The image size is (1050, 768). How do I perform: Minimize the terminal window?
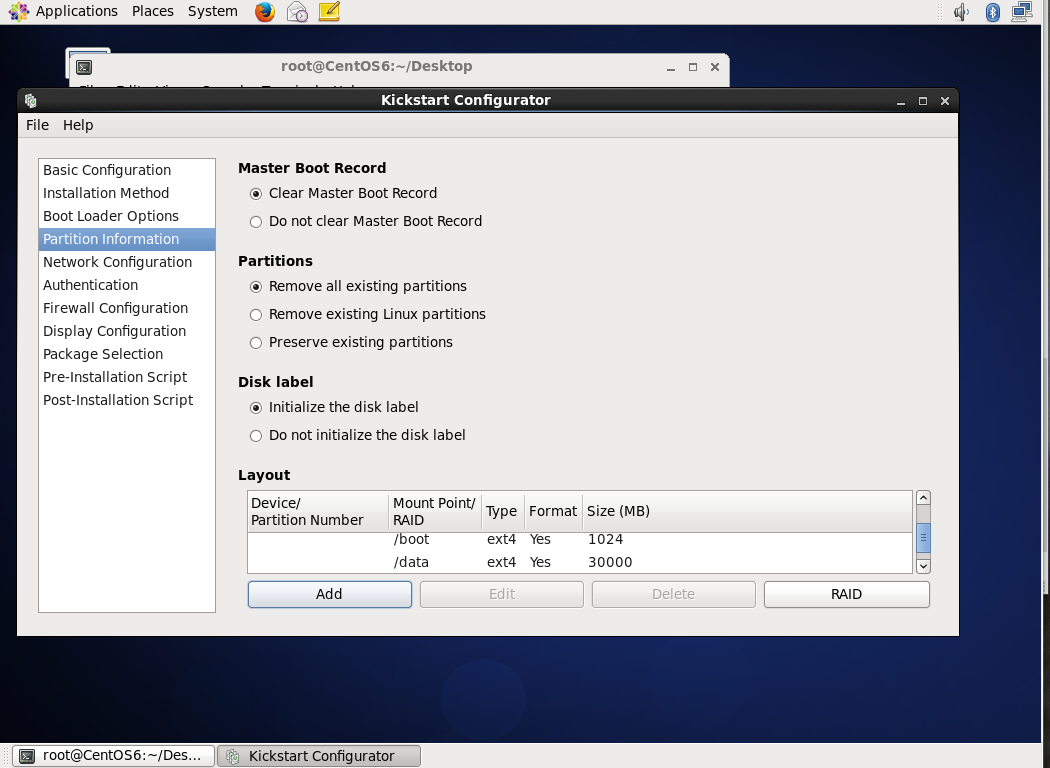click(x=670, y=67)
